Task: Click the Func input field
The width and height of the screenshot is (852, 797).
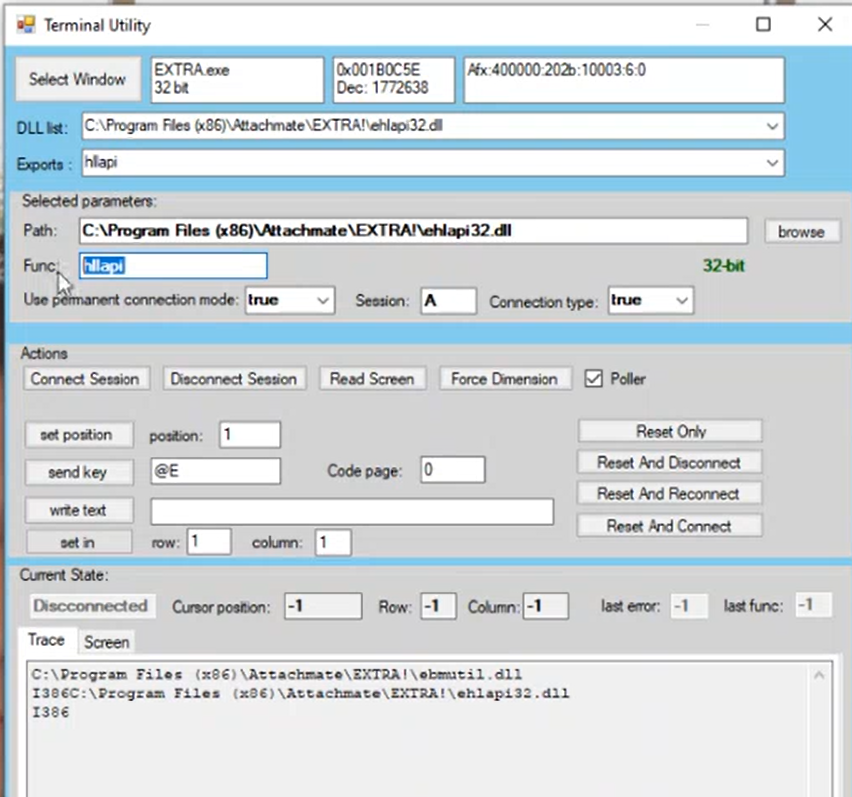Action: pos(173,266)
